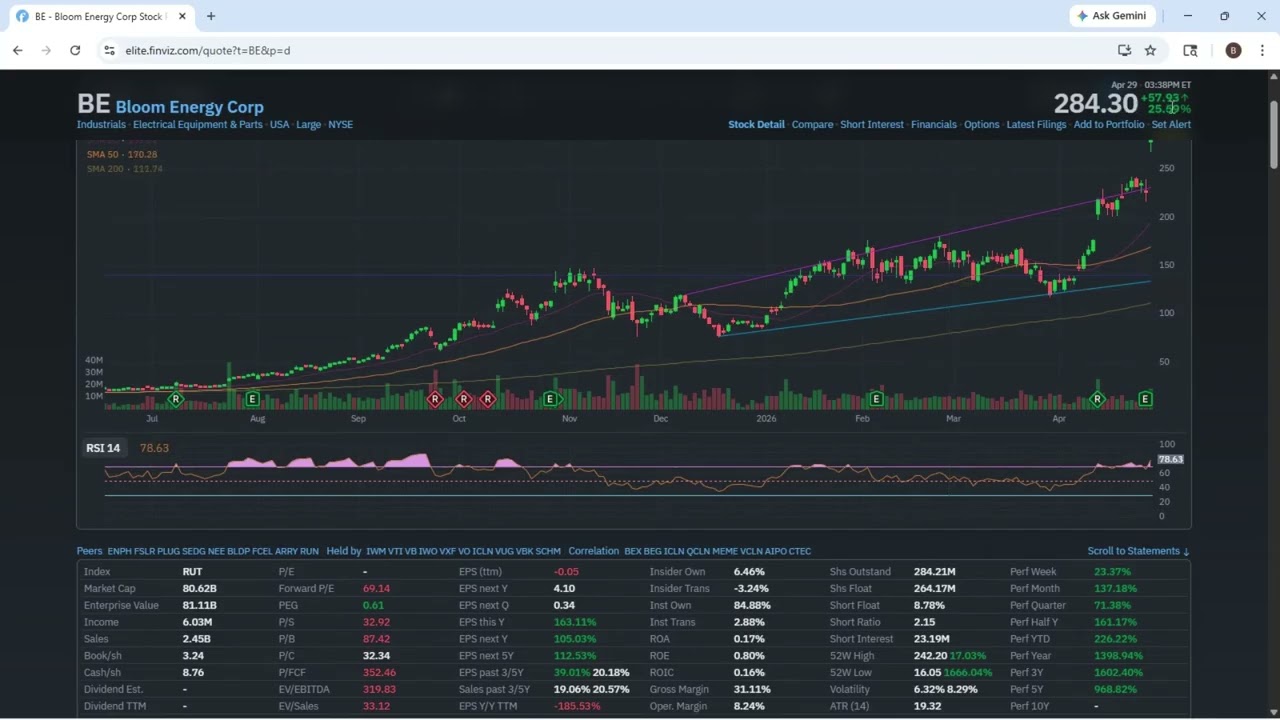This screenshot has width=1280, height=720.
Task: Click the Short Float value 8.78%
Action: [x=929, y=606]
